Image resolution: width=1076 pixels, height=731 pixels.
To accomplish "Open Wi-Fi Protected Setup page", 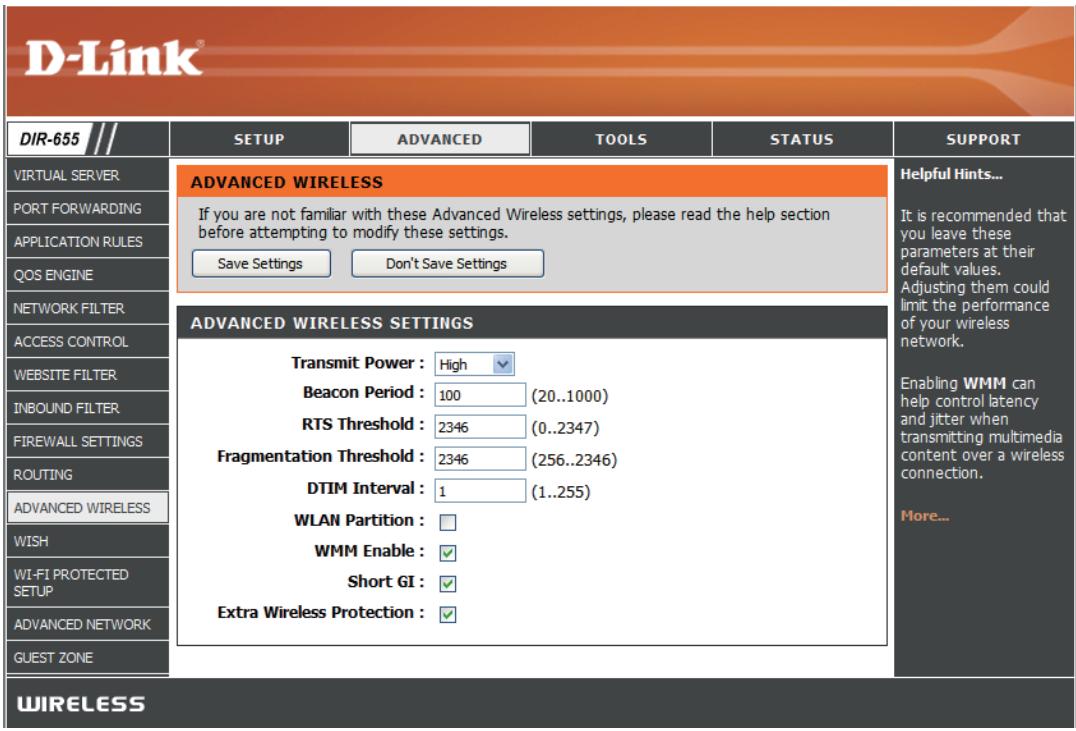I will click(x=87, y=582).
